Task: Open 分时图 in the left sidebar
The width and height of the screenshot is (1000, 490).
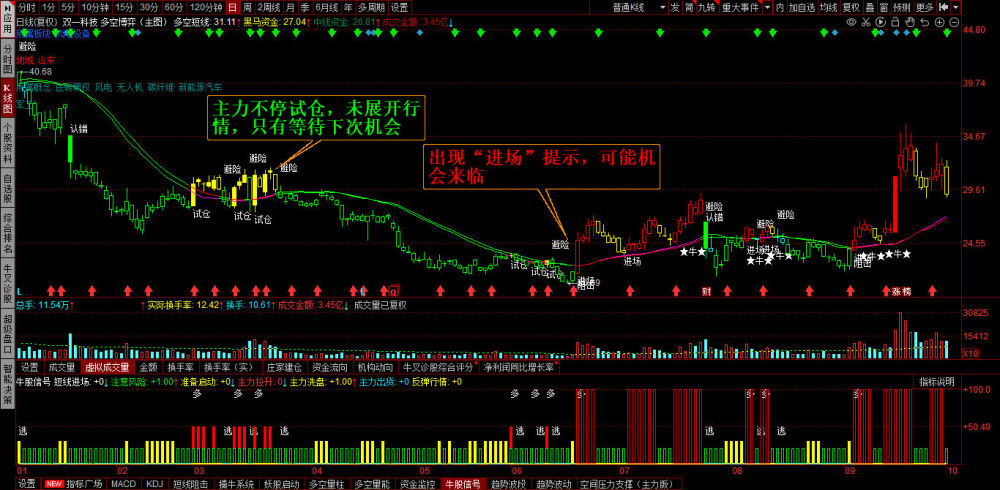Action: point(7,59)
